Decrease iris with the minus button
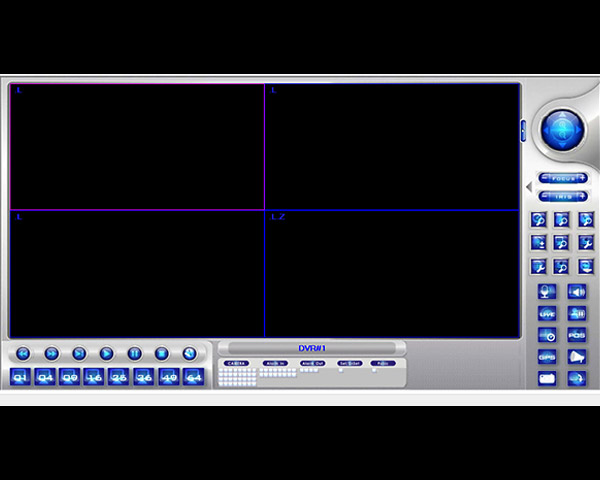This screenshot has width=600, height=480. tap(544, 196)
